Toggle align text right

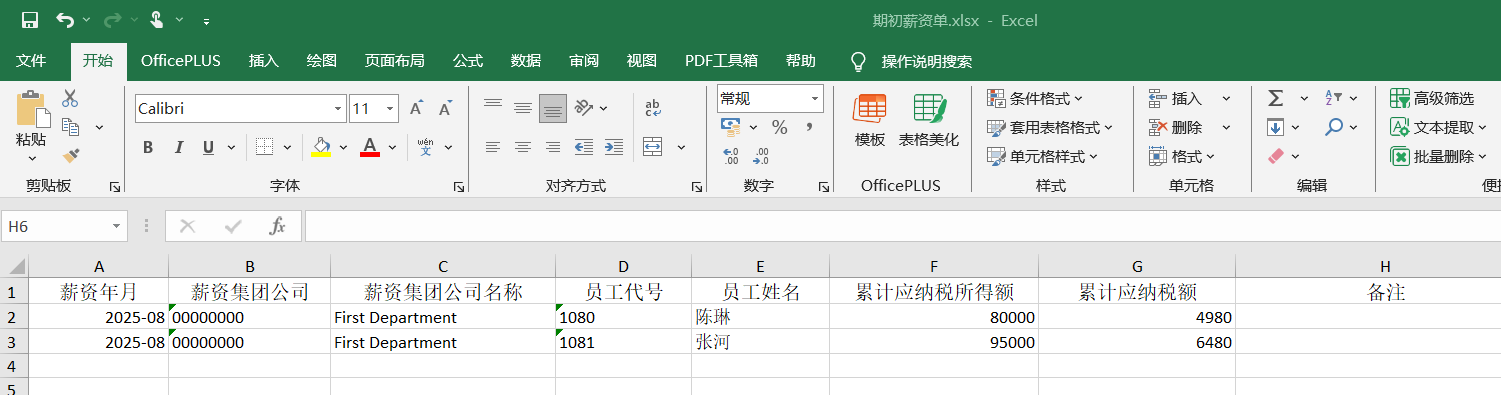[x=553, y=147]
